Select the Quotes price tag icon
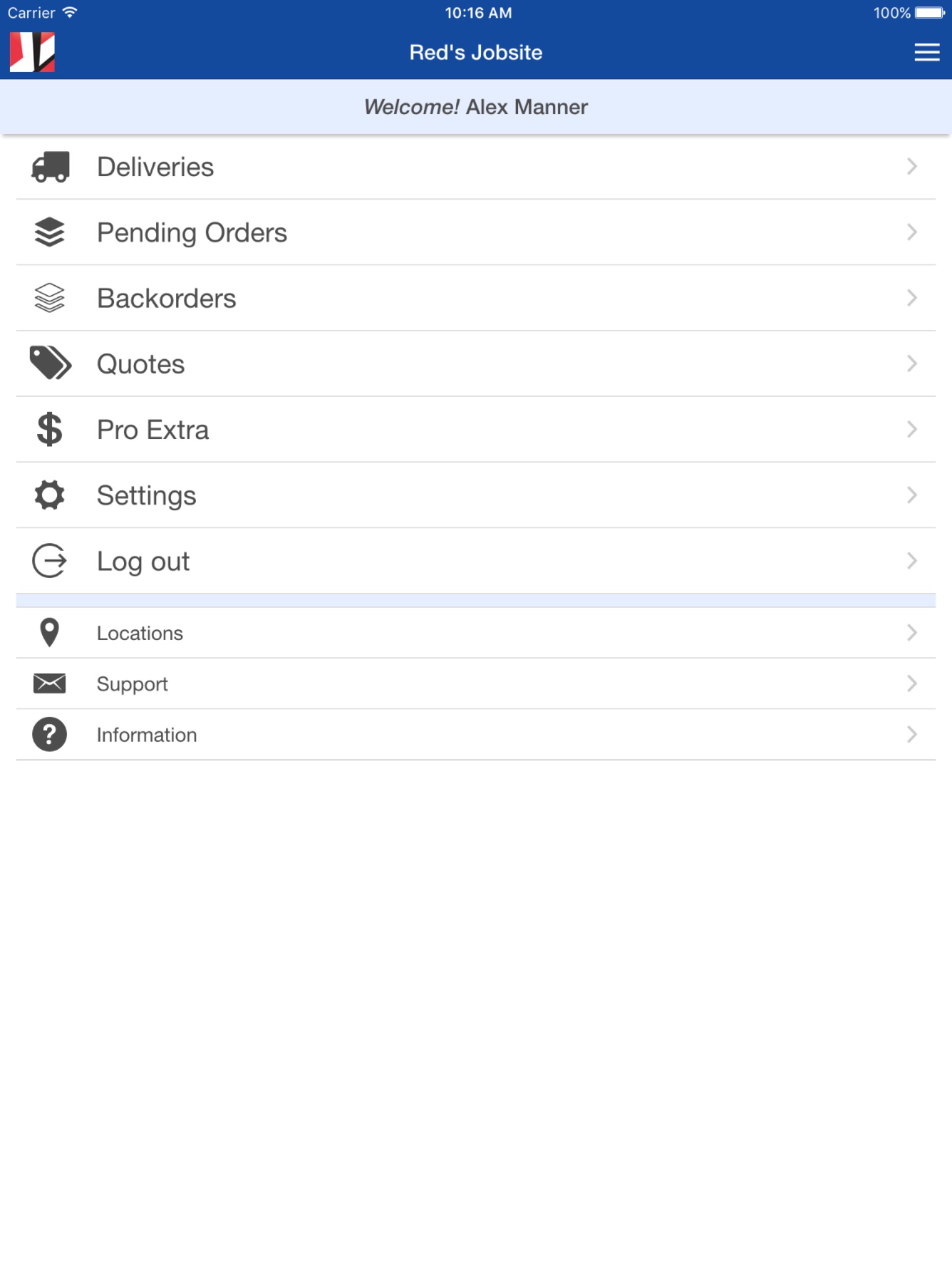 pos(50,363)
